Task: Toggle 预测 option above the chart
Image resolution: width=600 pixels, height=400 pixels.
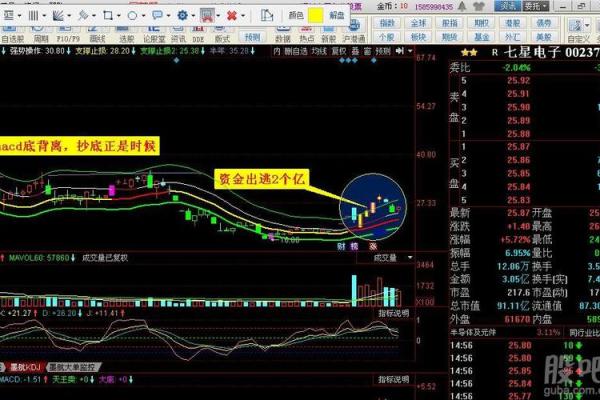Action: 383,51
